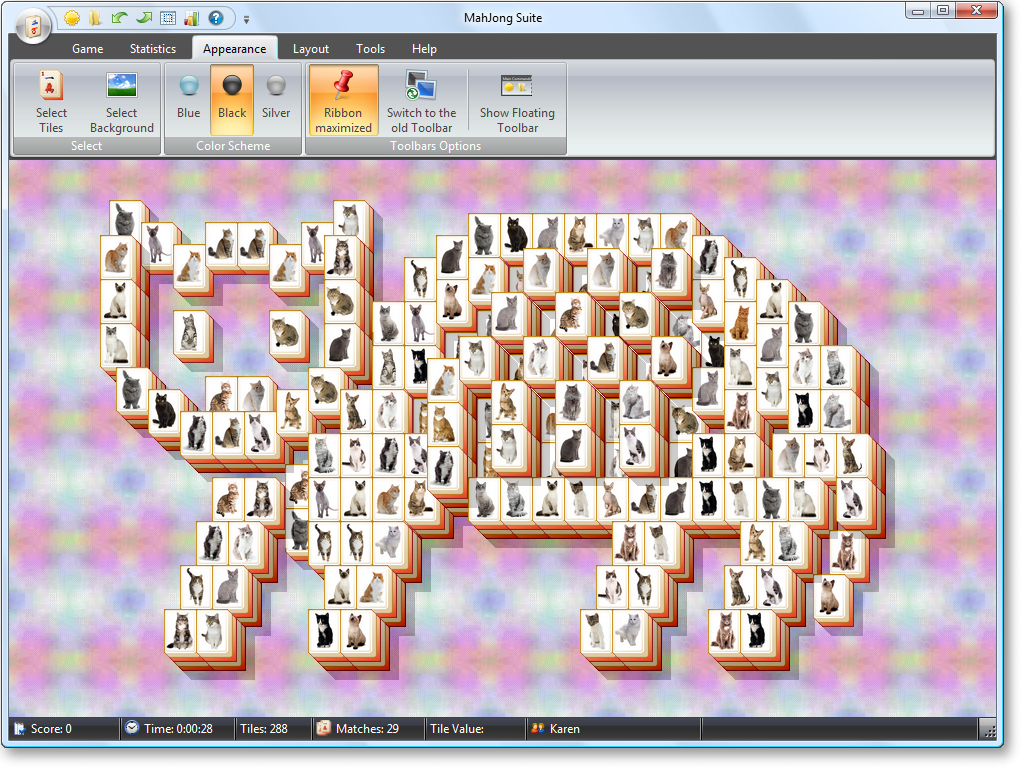Open the Statistics ribbon tab
Screen dimensions: 1024x768
(x=153, y=49)
